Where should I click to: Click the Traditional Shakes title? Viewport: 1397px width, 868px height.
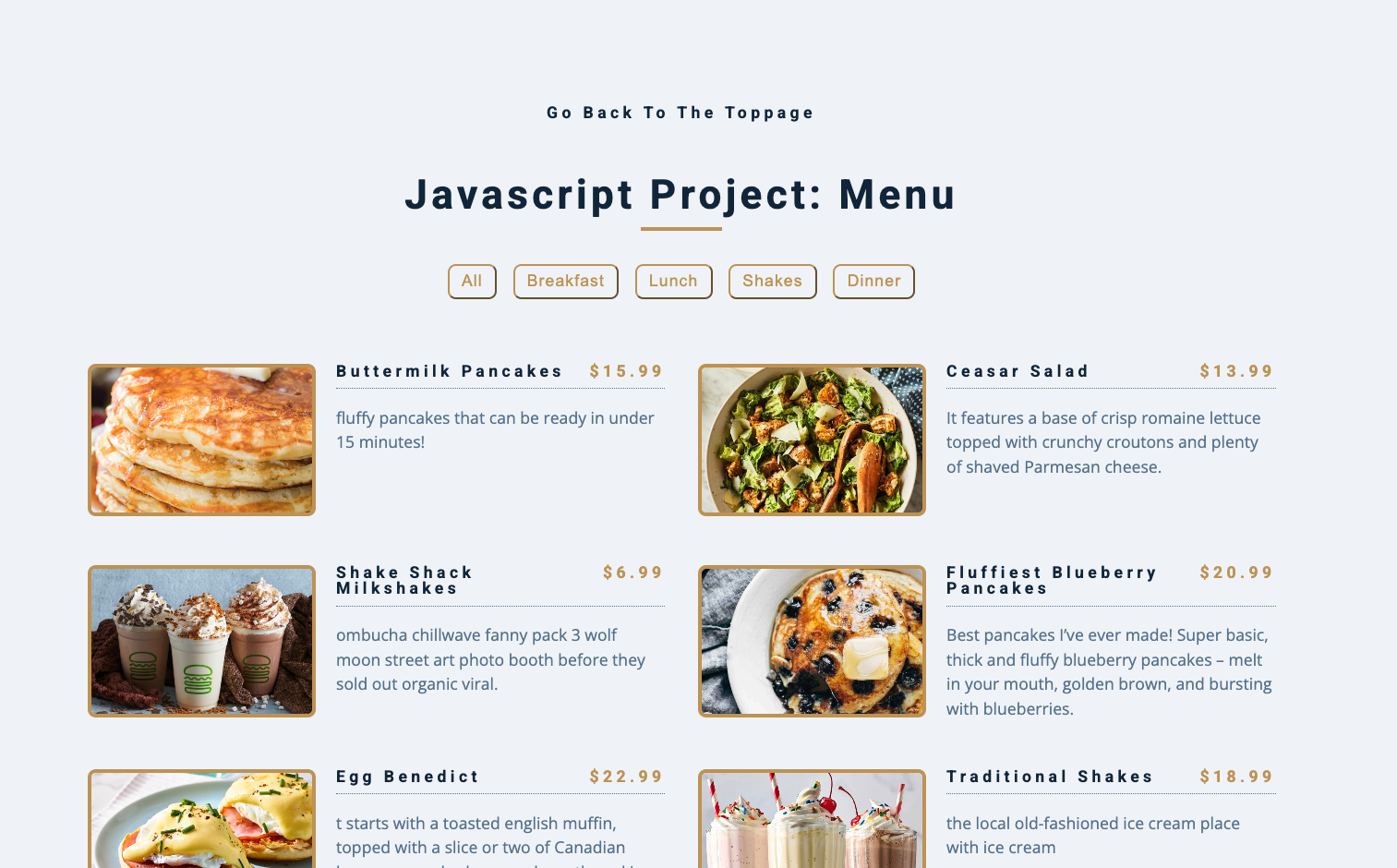coord(1051,777)
